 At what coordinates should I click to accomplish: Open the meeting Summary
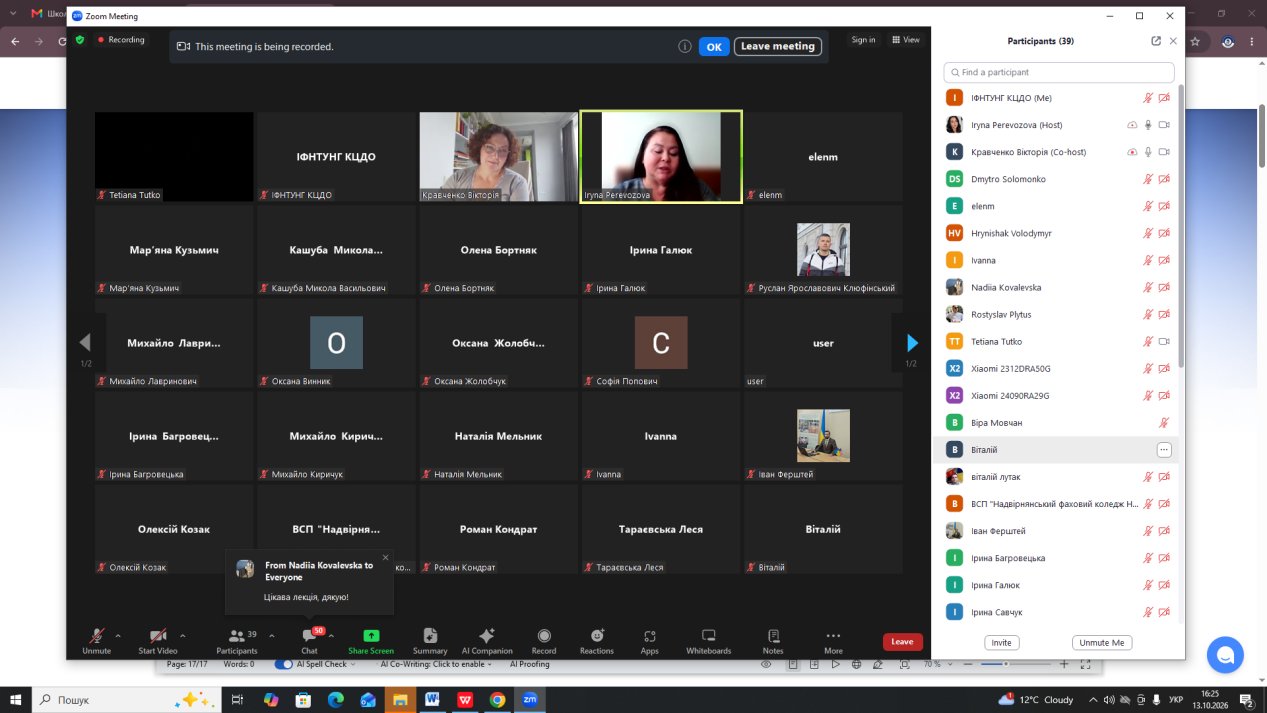(430, 640)
